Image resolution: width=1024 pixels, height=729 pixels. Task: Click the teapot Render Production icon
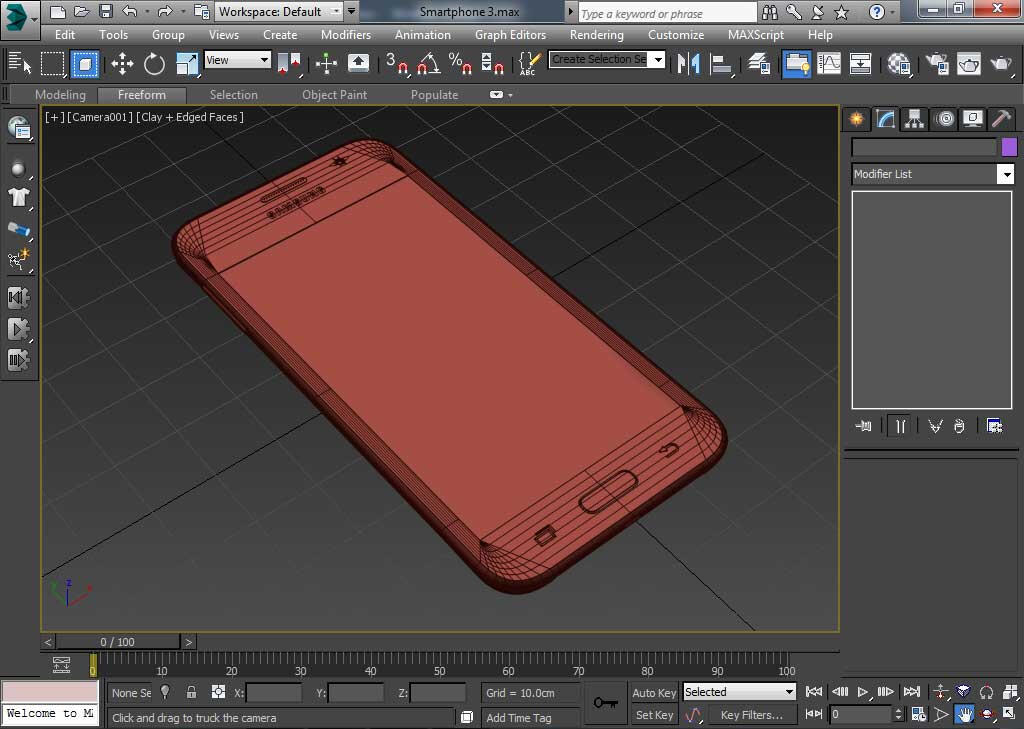click(1001, 64)
